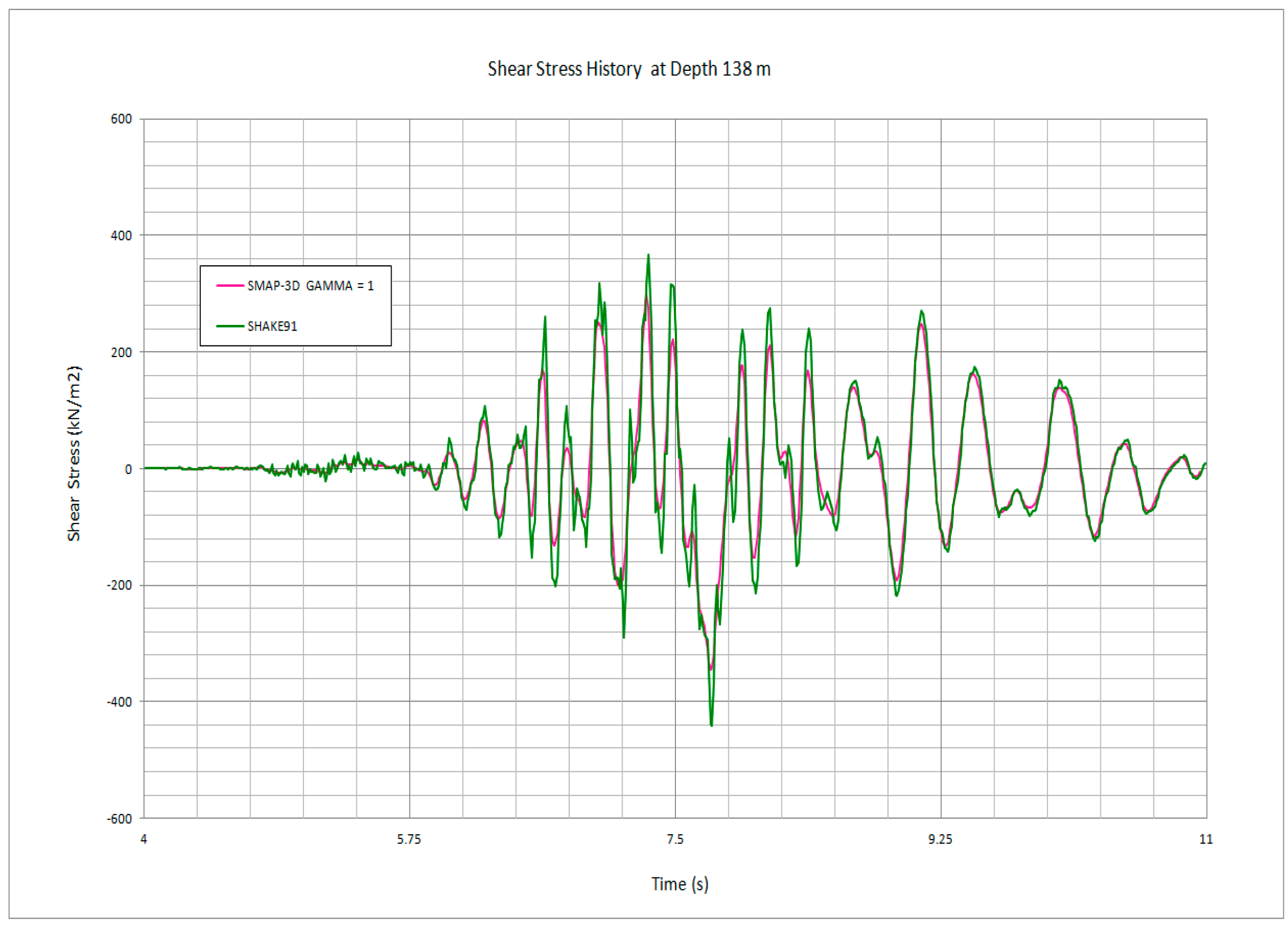Click the 'SHAKE91' legend label

tap(272, 326)
